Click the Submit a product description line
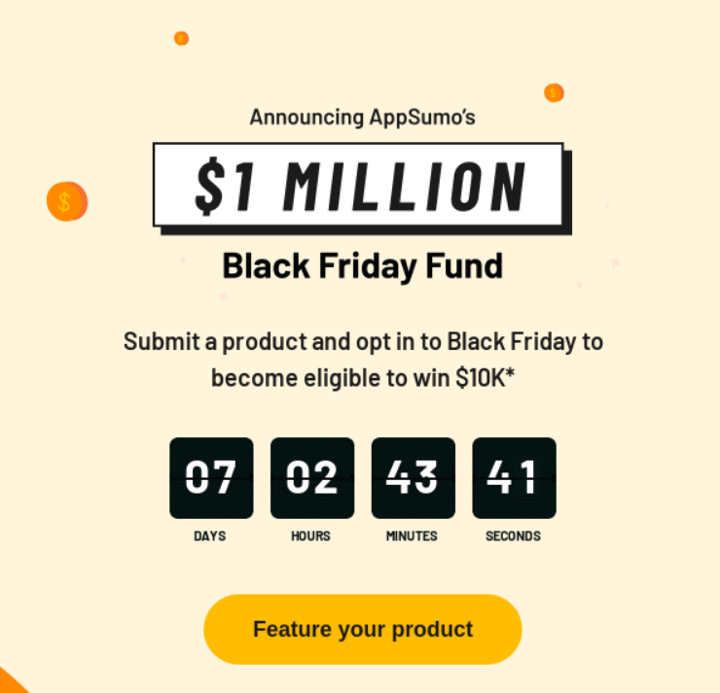 tap(363, 342)
